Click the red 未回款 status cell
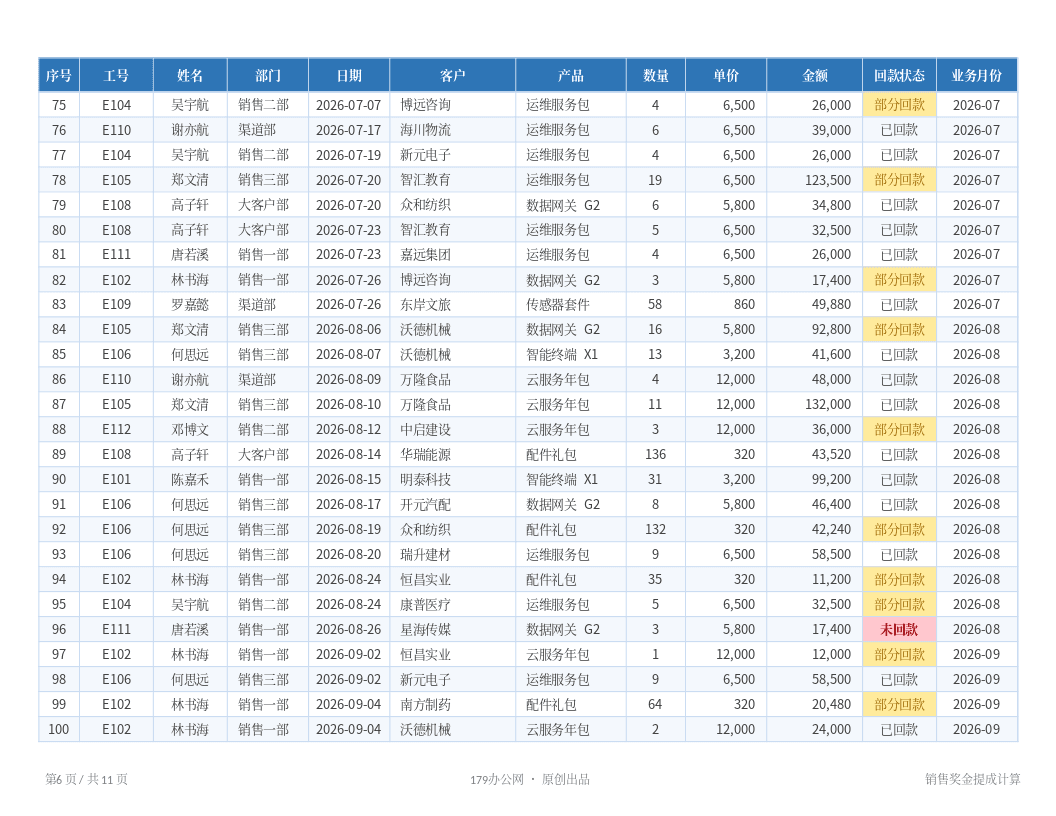The image size is (1056, 816). tap(899, 630)
